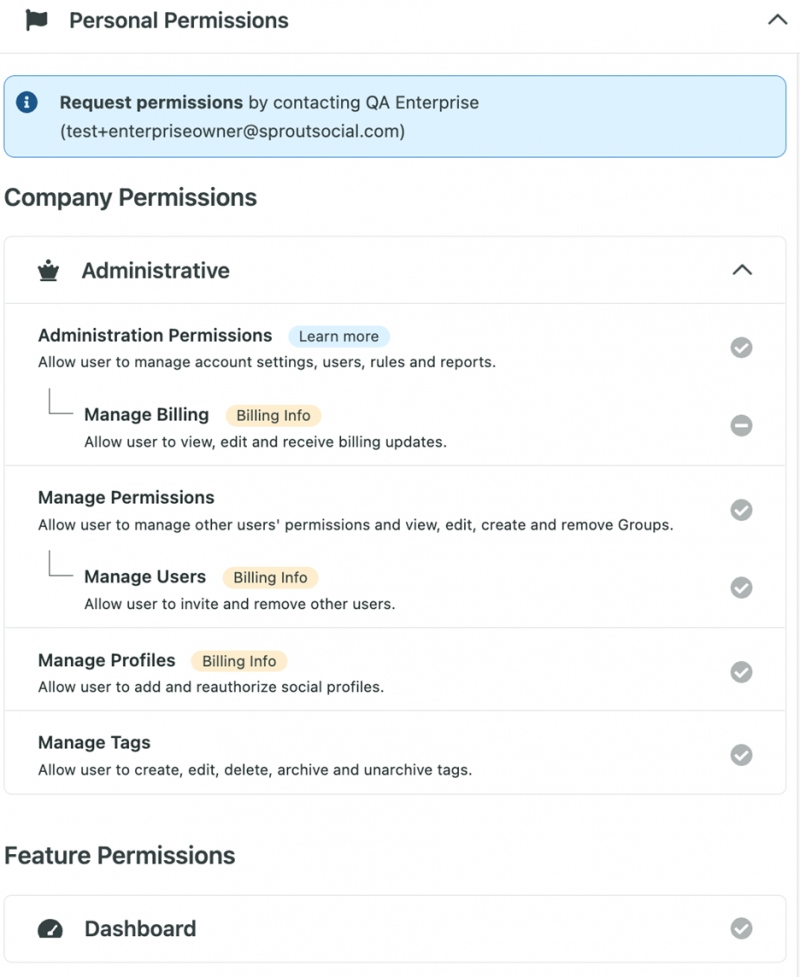
Task: Click the Manage Billing label
Action: pyautogui.click(x=146, y=415)
